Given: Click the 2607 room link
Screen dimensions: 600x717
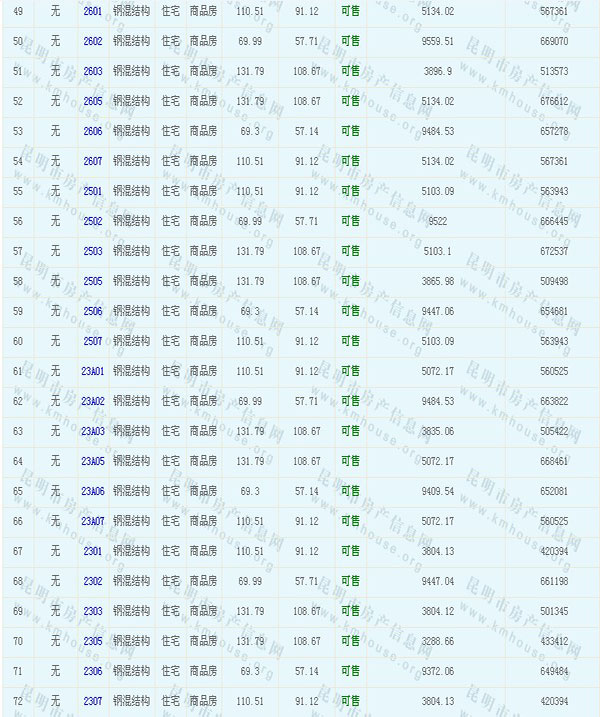Looking at the screenshot, I should click(x=93, y=161).
